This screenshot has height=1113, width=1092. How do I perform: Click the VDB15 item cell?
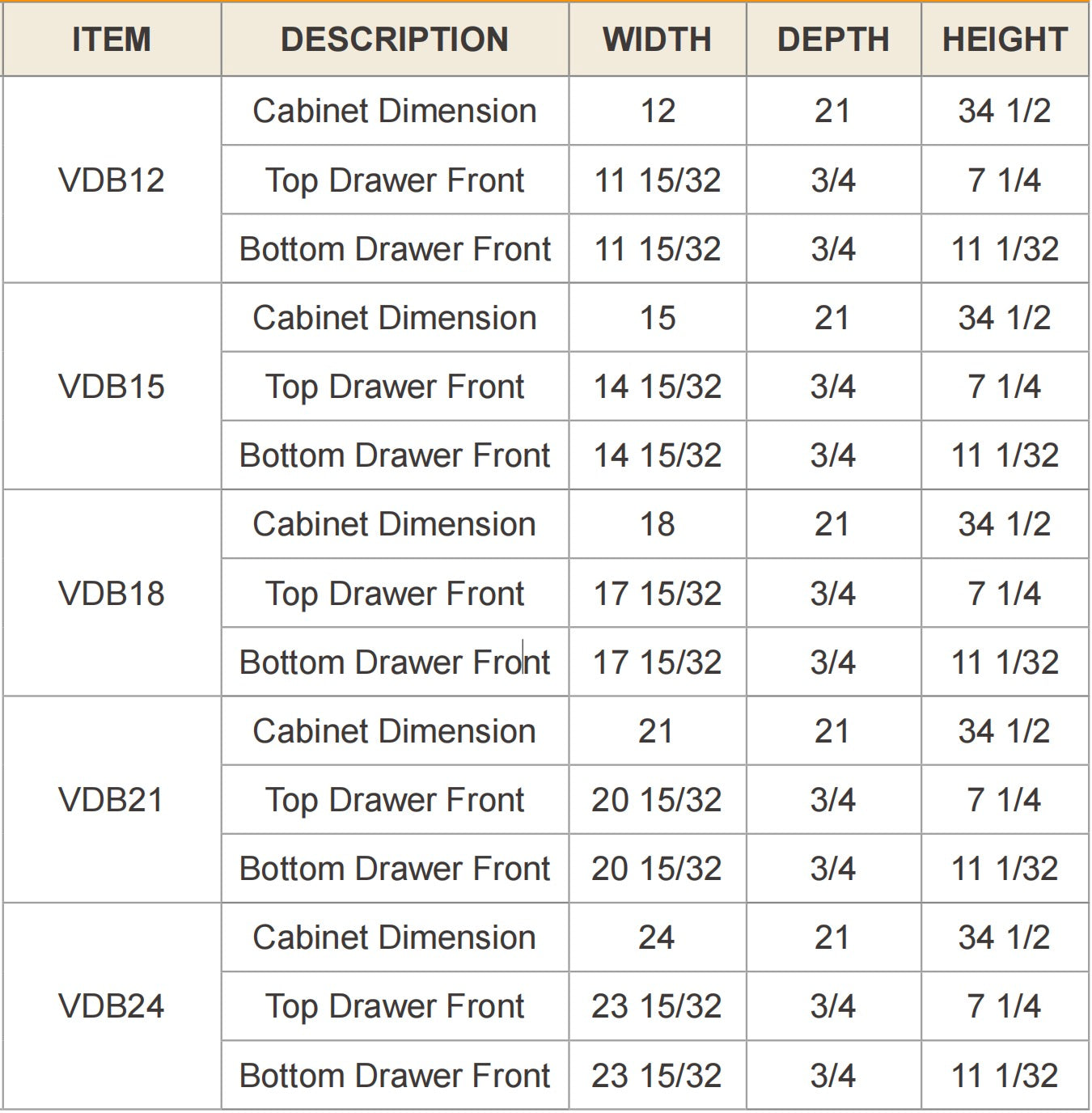click(112, 387)
